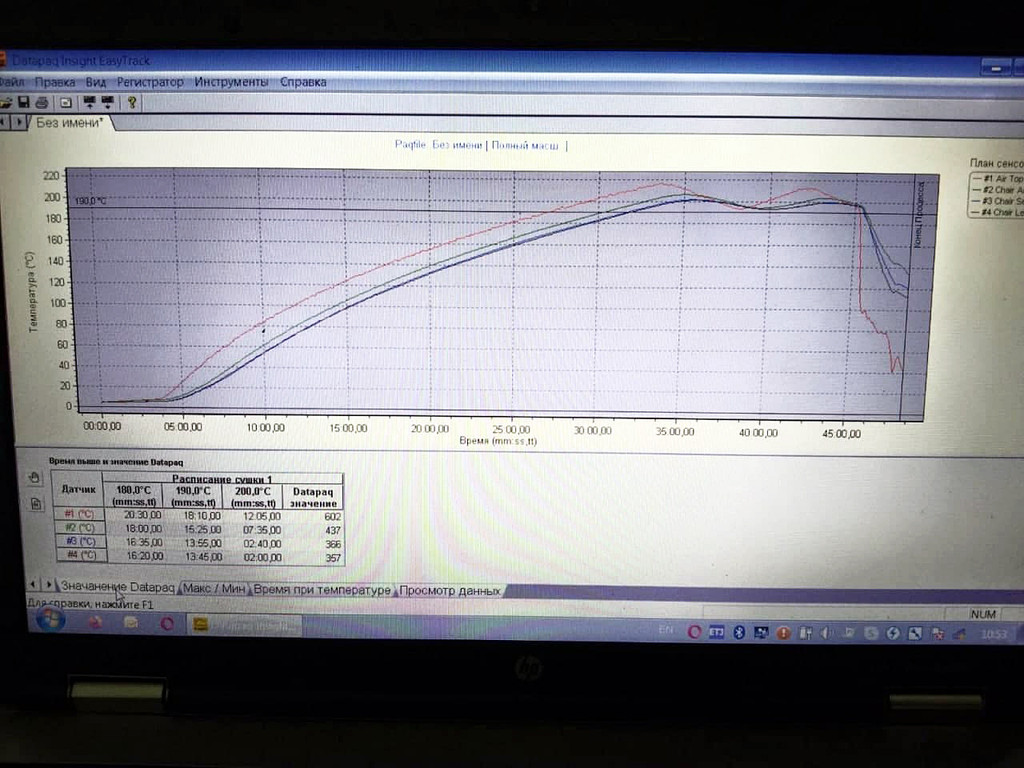Open the Просмотр данных tab
Screen dimensions: 1024x768
(450, 590)
